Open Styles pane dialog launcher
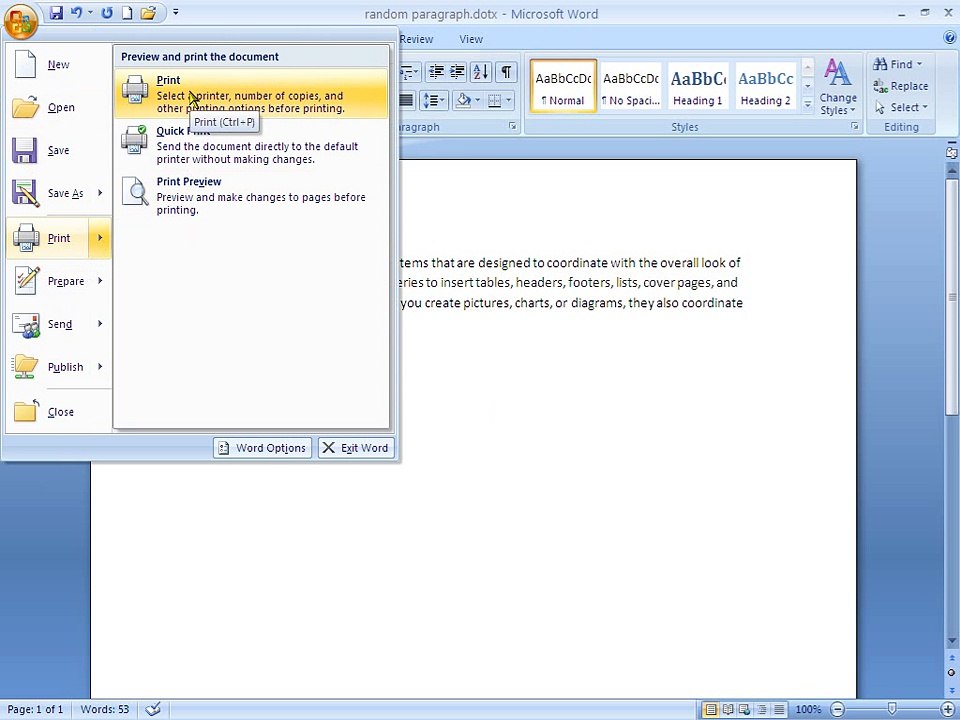This screenshot has height=720, width=960. (855, 127)
